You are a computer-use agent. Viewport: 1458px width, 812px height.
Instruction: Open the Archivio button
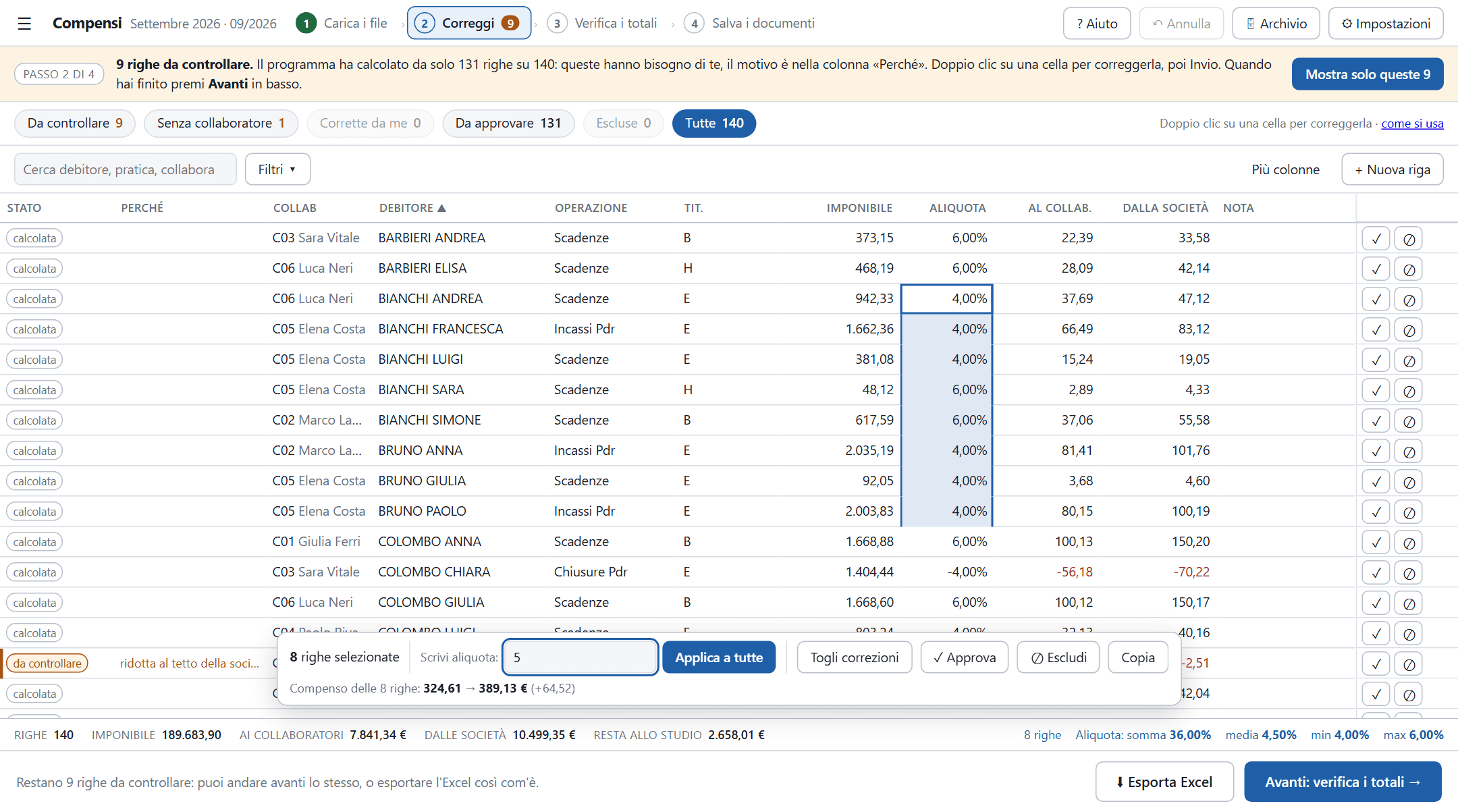(1276, 24)
